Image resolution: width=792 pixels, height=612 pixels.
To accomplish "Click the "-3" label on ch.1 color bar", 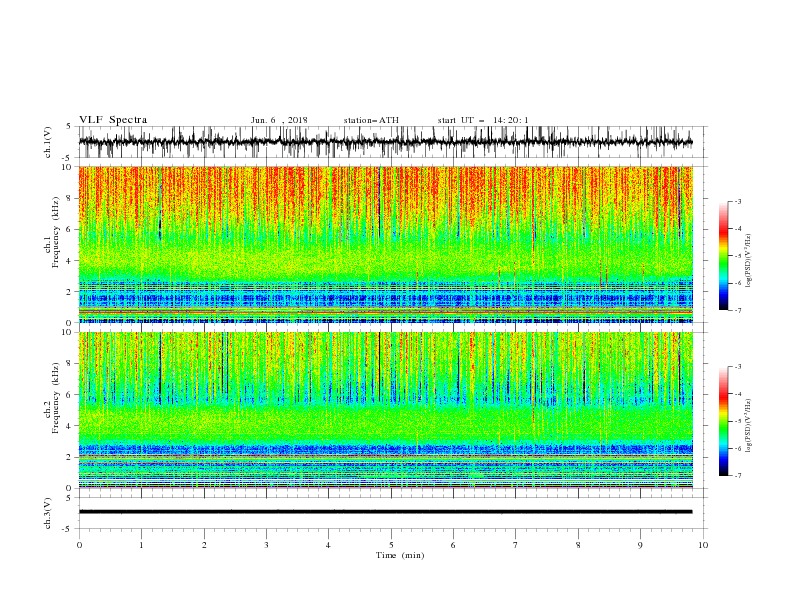I will pyautogui.click(x=738, y=201).
